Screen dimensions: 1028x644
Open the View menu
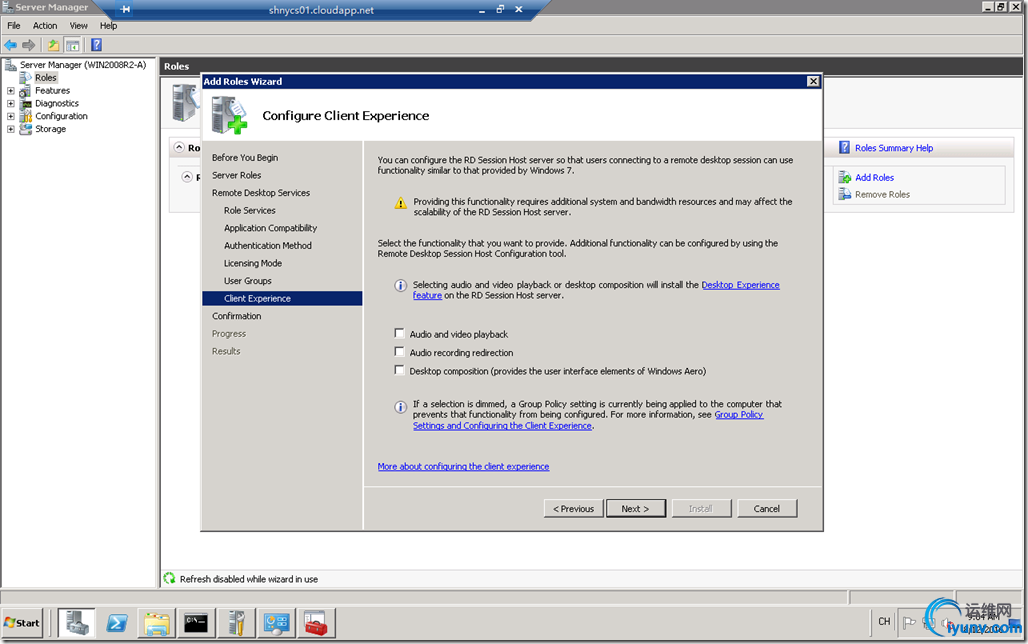point(79,26)
